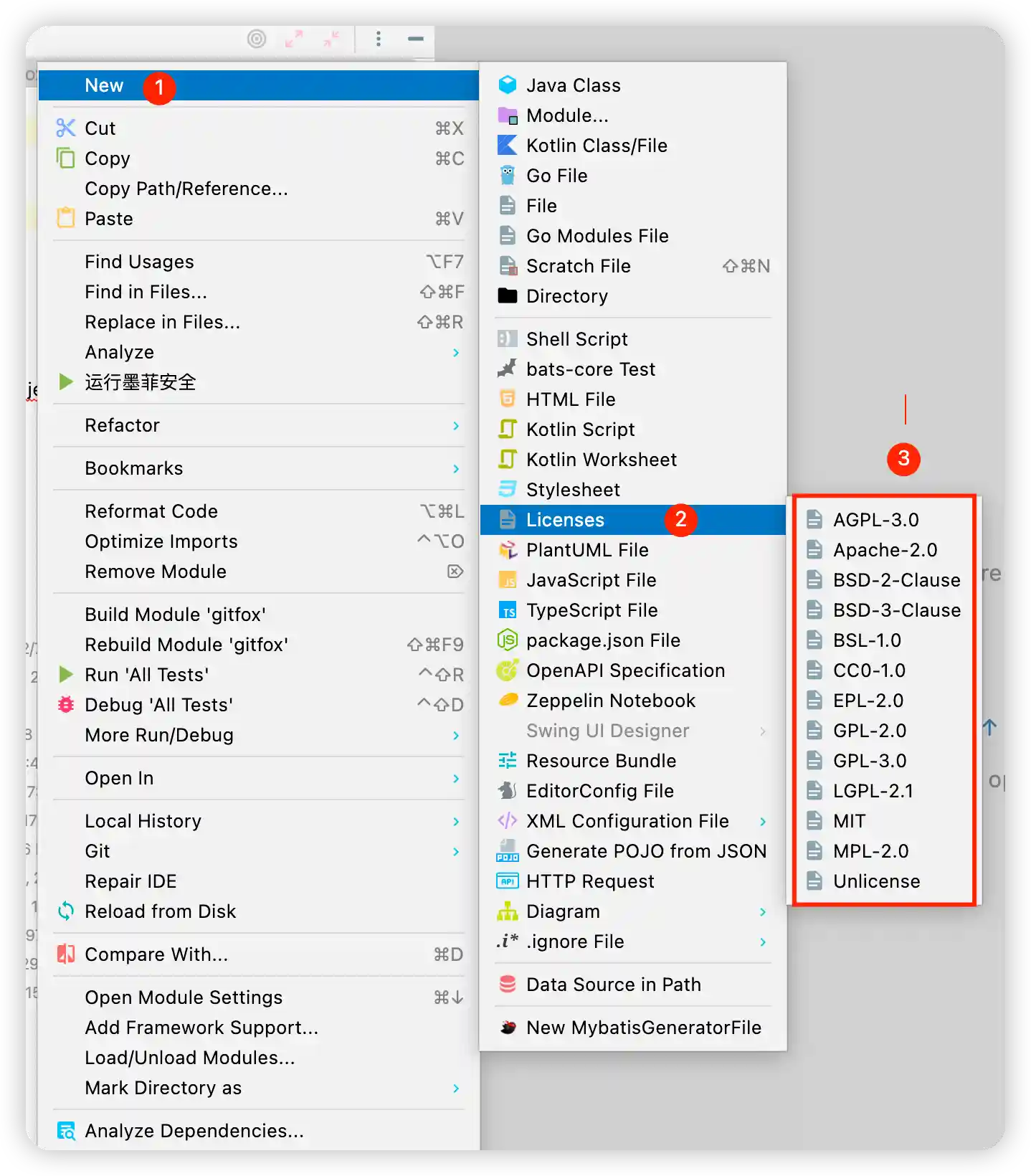Click the Resource Bundle icon
Viewport: 1031px width, 1176px height.
508,761
